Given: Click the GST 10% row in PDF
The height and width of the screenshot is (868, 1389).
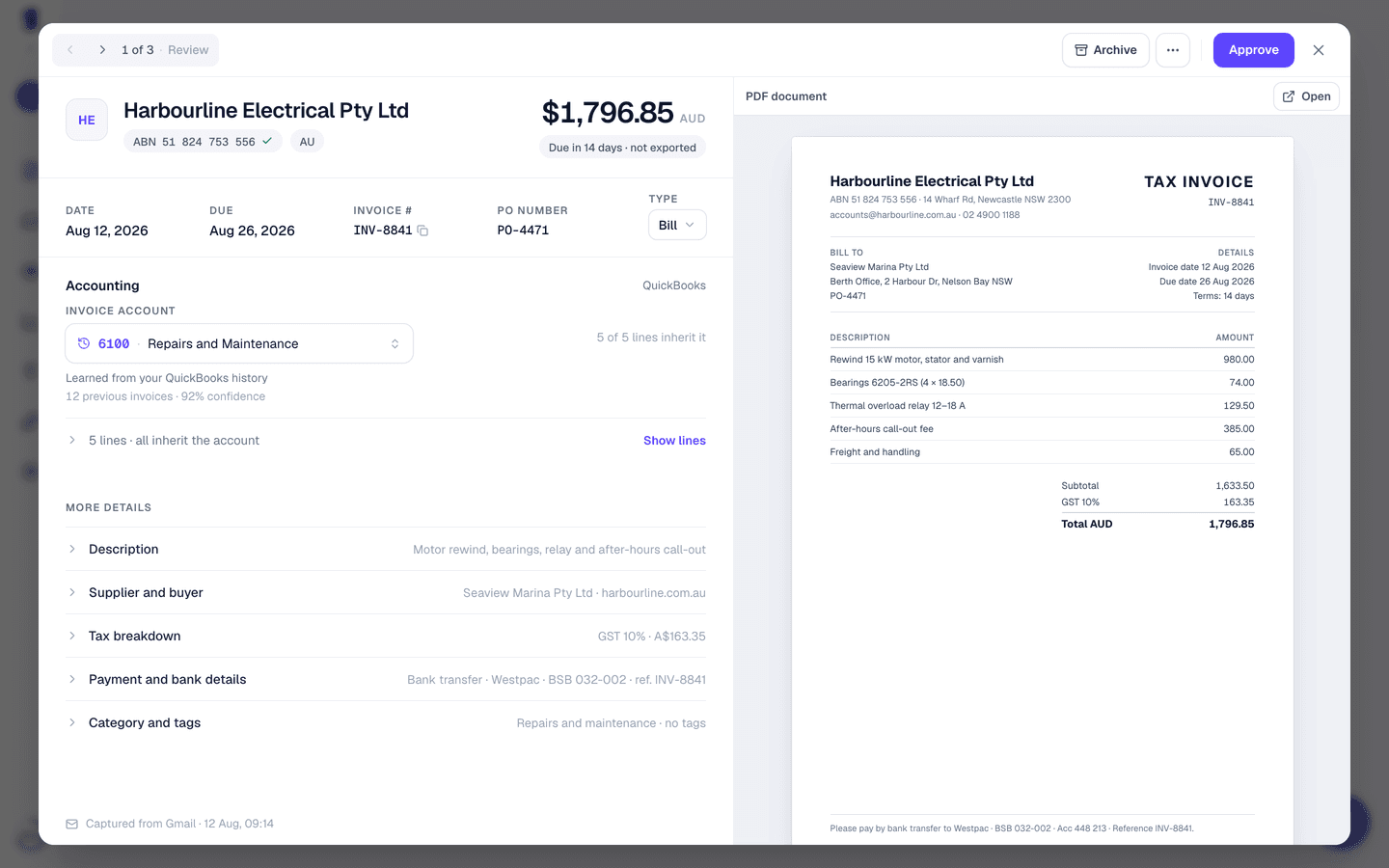Looking at the screenshot, I should click(x=1157, y=502).
